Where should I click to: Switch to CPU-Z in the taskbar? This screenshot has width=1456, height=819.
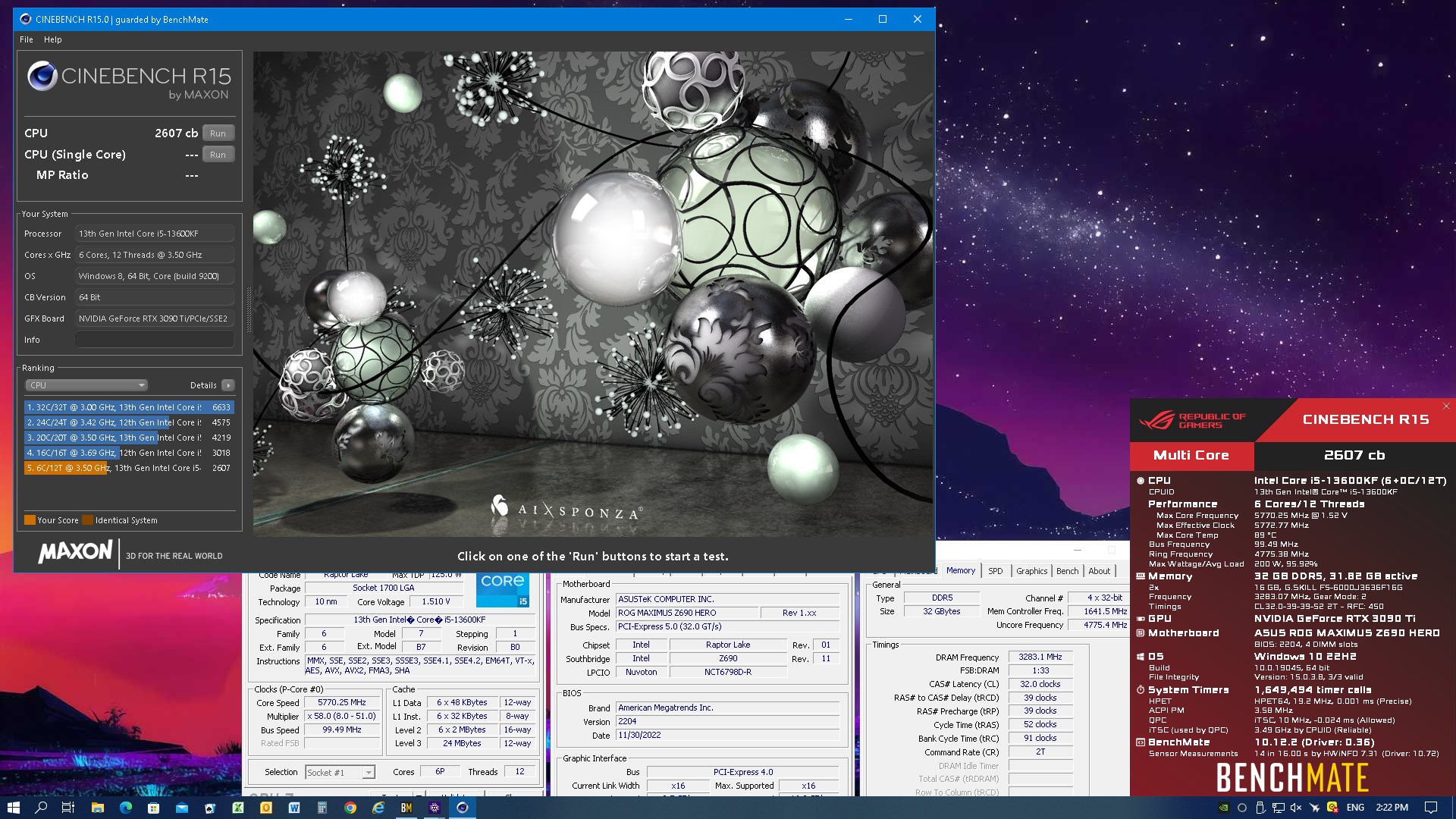coord(435,808)
